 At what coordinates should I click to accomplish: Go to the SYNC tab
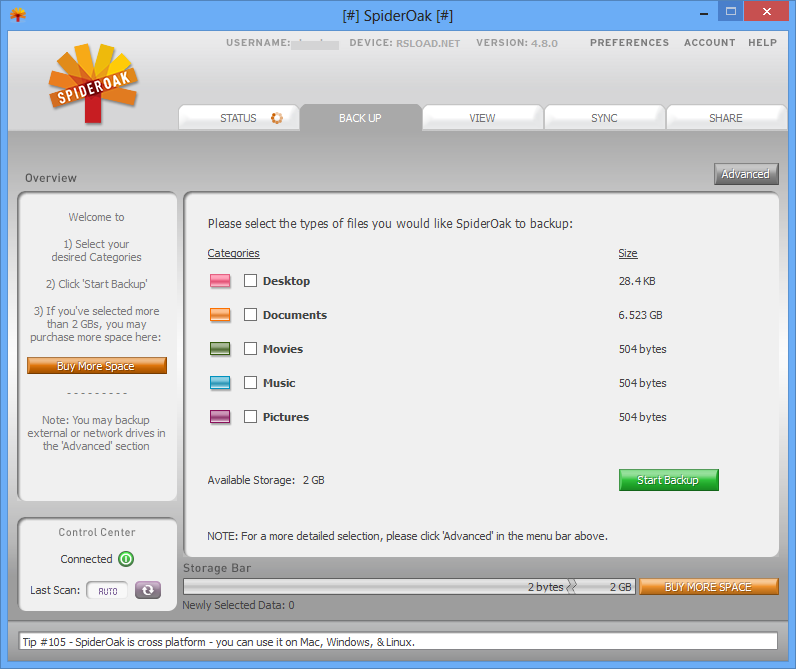(x=604, y=118)
